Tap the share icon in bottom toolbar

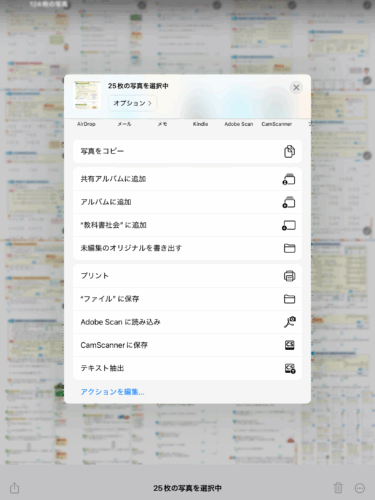click(x=14, y=488)
